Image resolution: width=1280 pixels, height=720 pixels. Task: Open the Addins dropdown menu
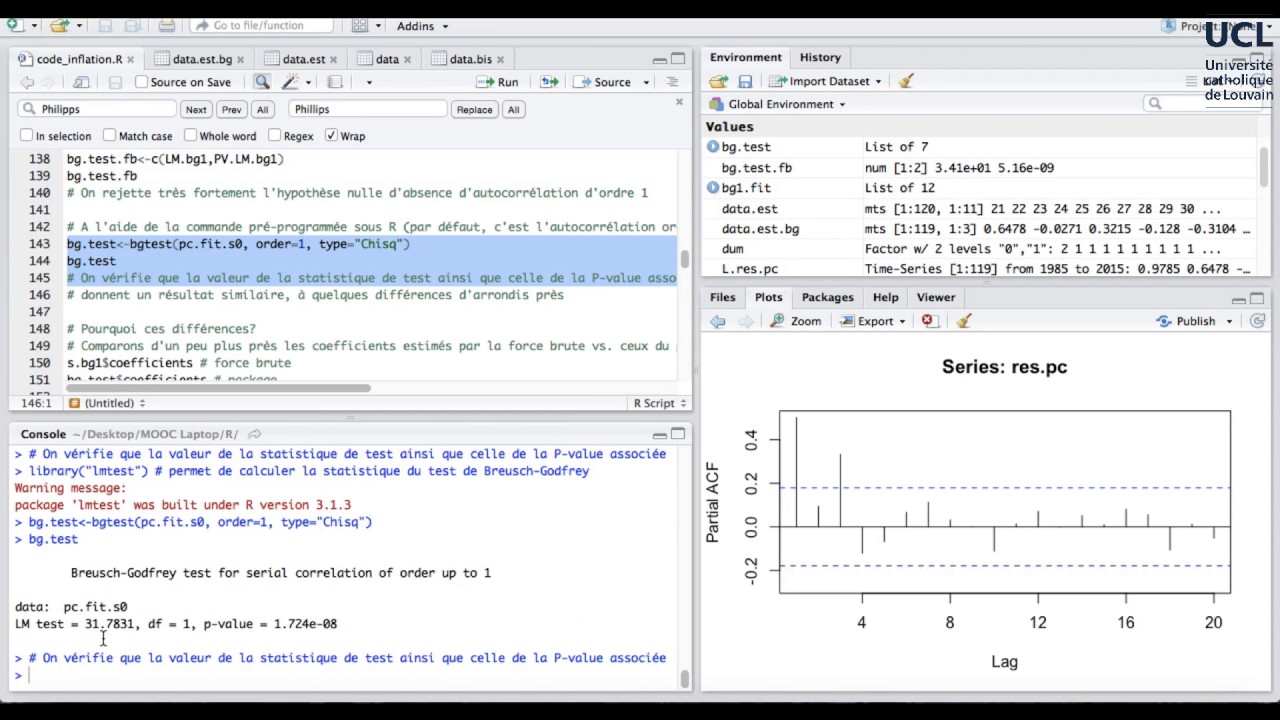point(422,26)
